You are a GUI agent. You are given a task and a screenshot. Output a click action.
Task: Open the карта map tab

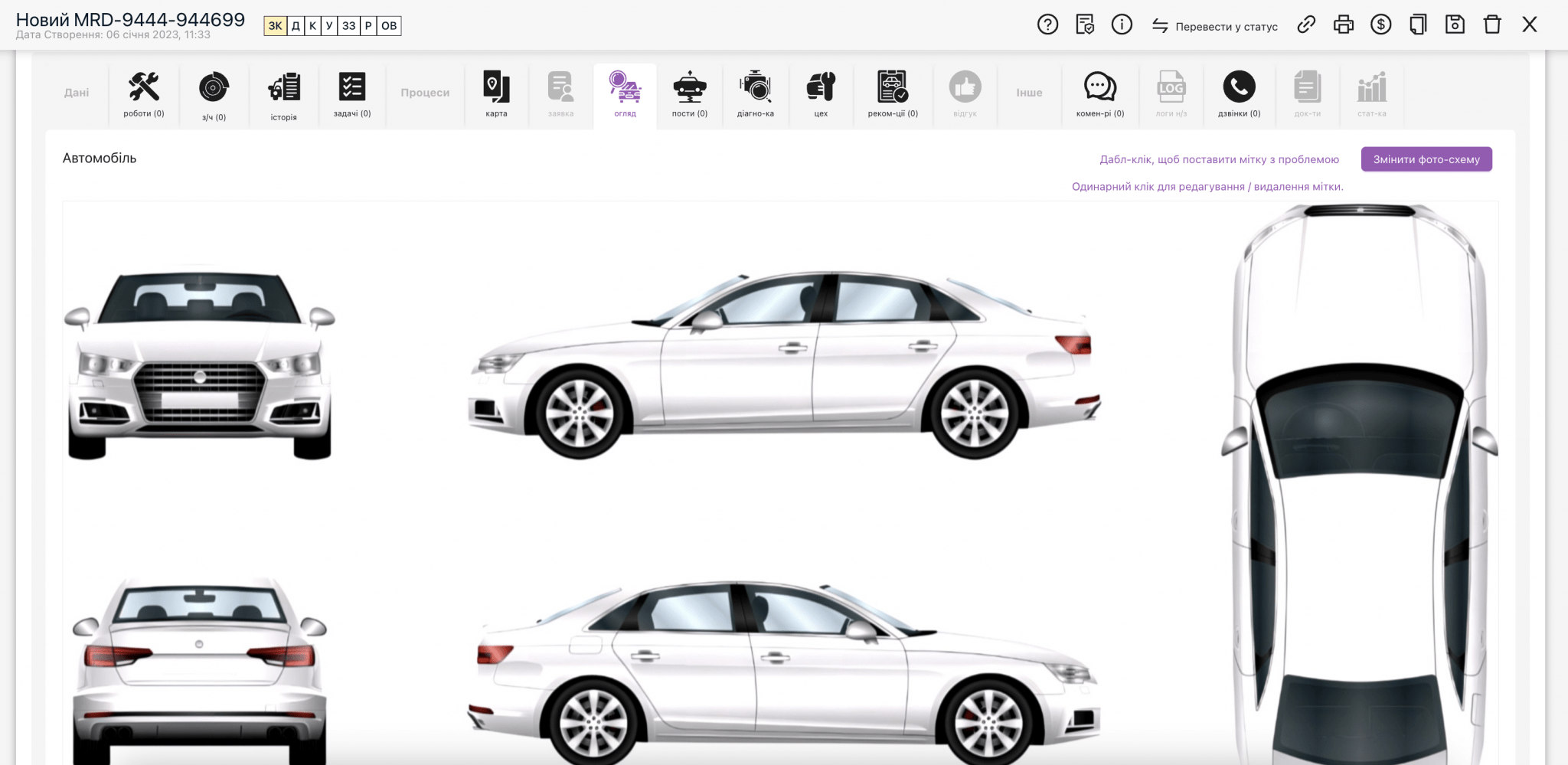[496, 94]
